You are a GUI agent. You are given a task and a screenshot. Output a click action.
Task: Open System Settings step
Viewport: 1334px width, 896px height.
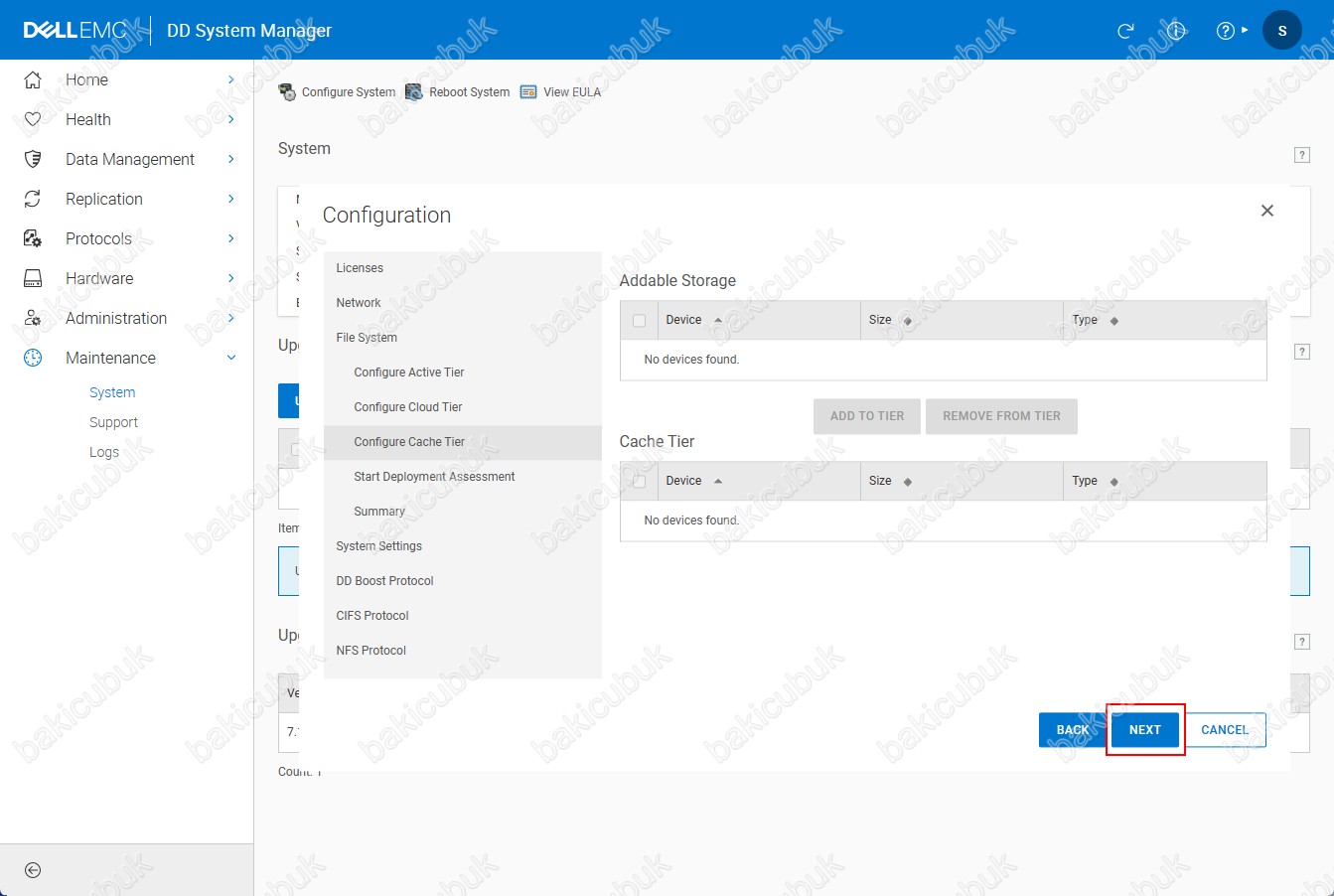click(x=463, y=546)
